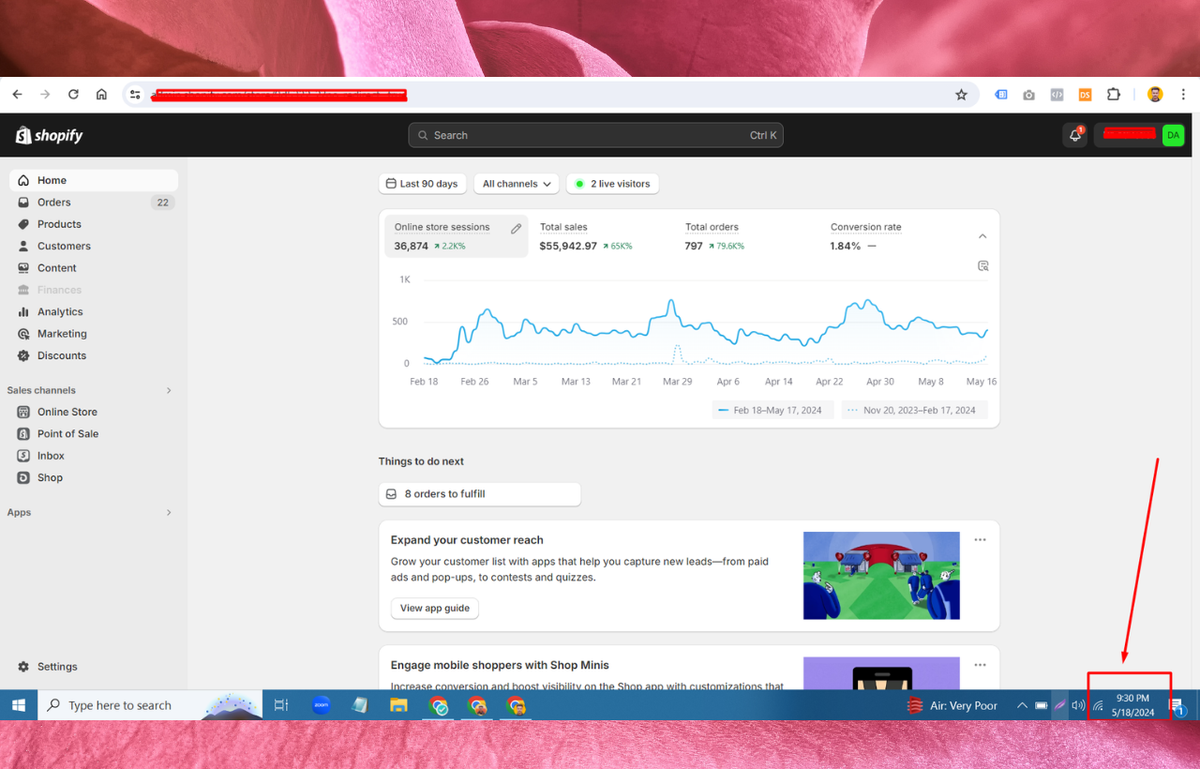Open Products in the sidebar
The width and height of the screenshot is (1200, 769).
94,224
